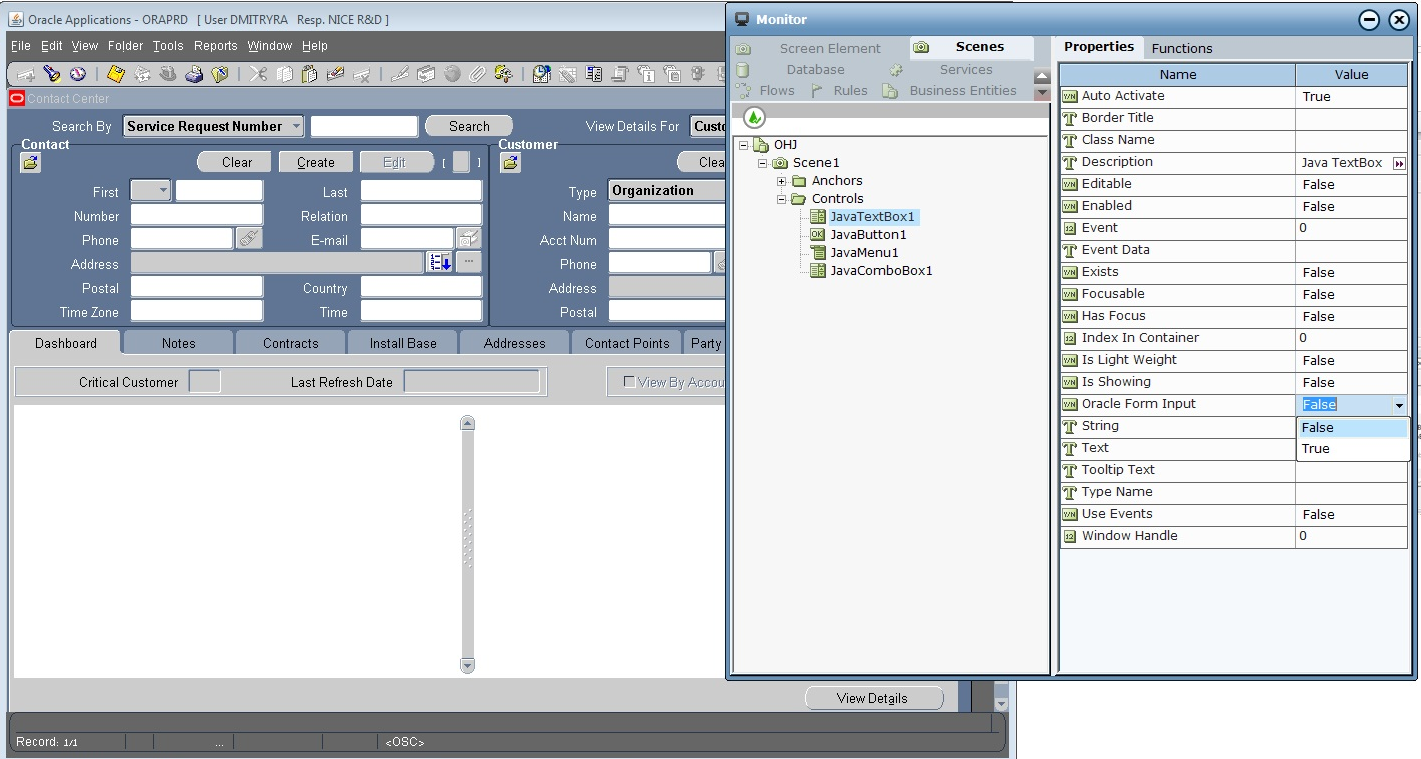Click the clock calendar toolbar icon

pos(541,74)
